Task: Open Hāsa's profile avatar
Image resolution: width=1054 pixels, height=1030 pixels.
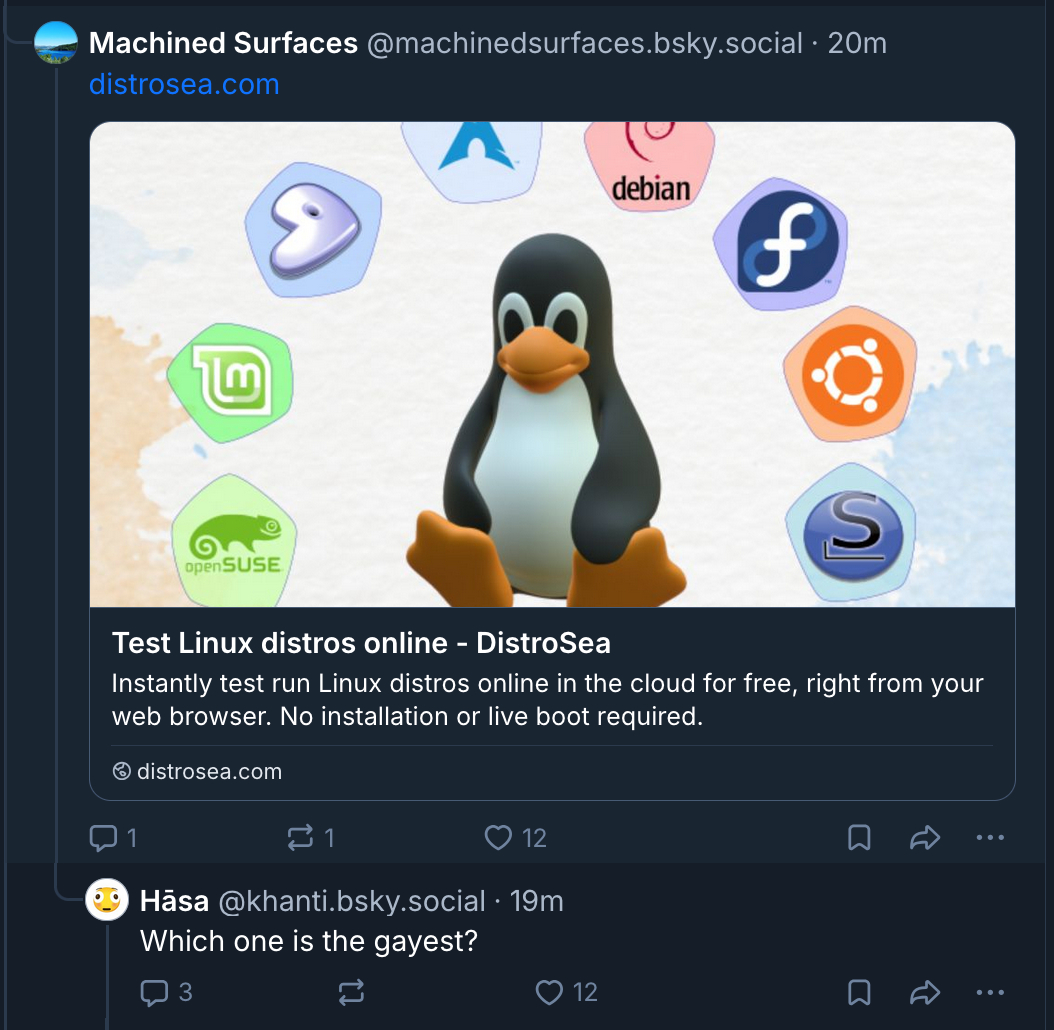Action: [x=107, y=901]
